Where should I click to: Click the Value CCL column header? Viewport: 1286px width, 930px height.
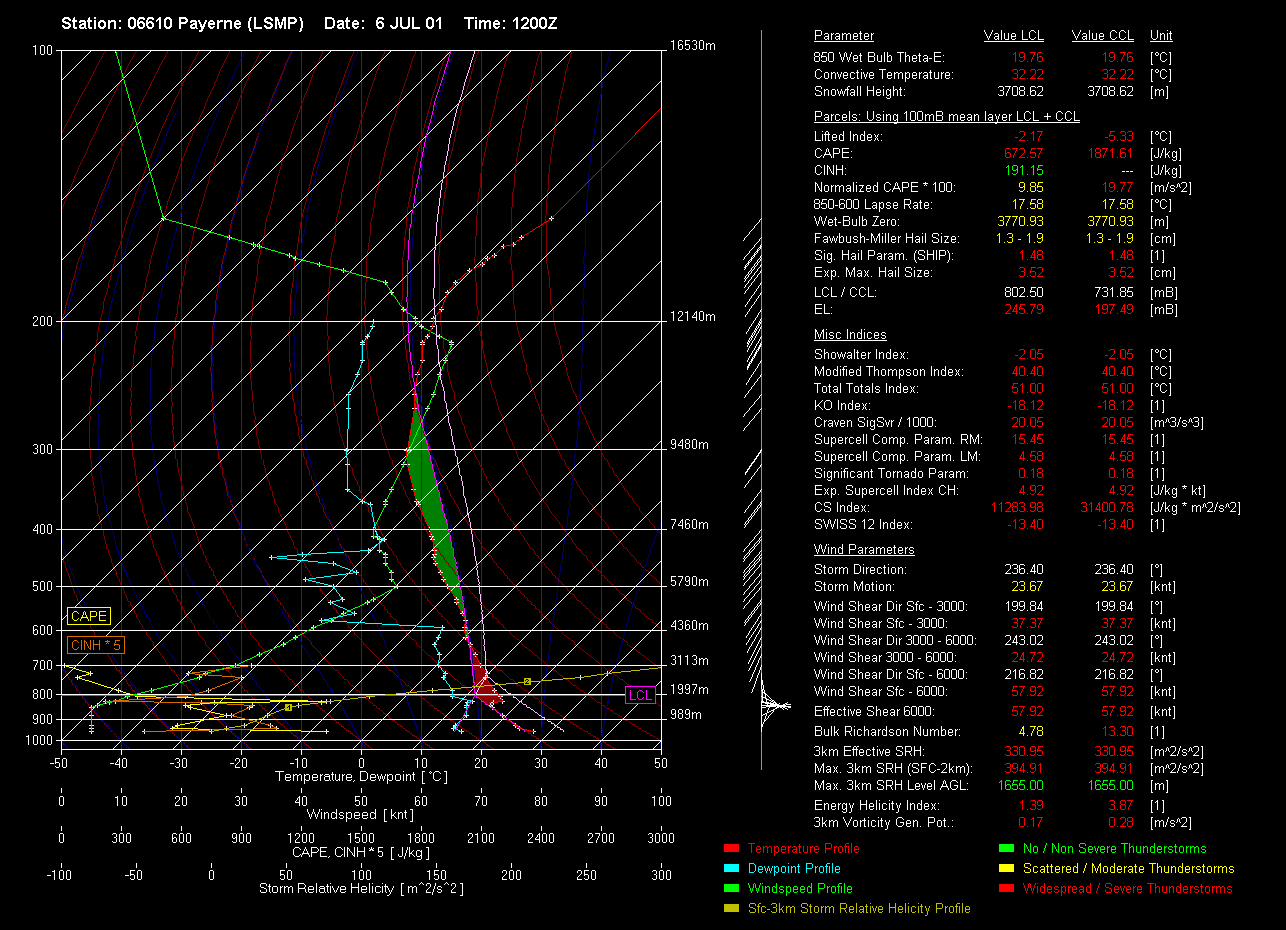point(1102,36)
